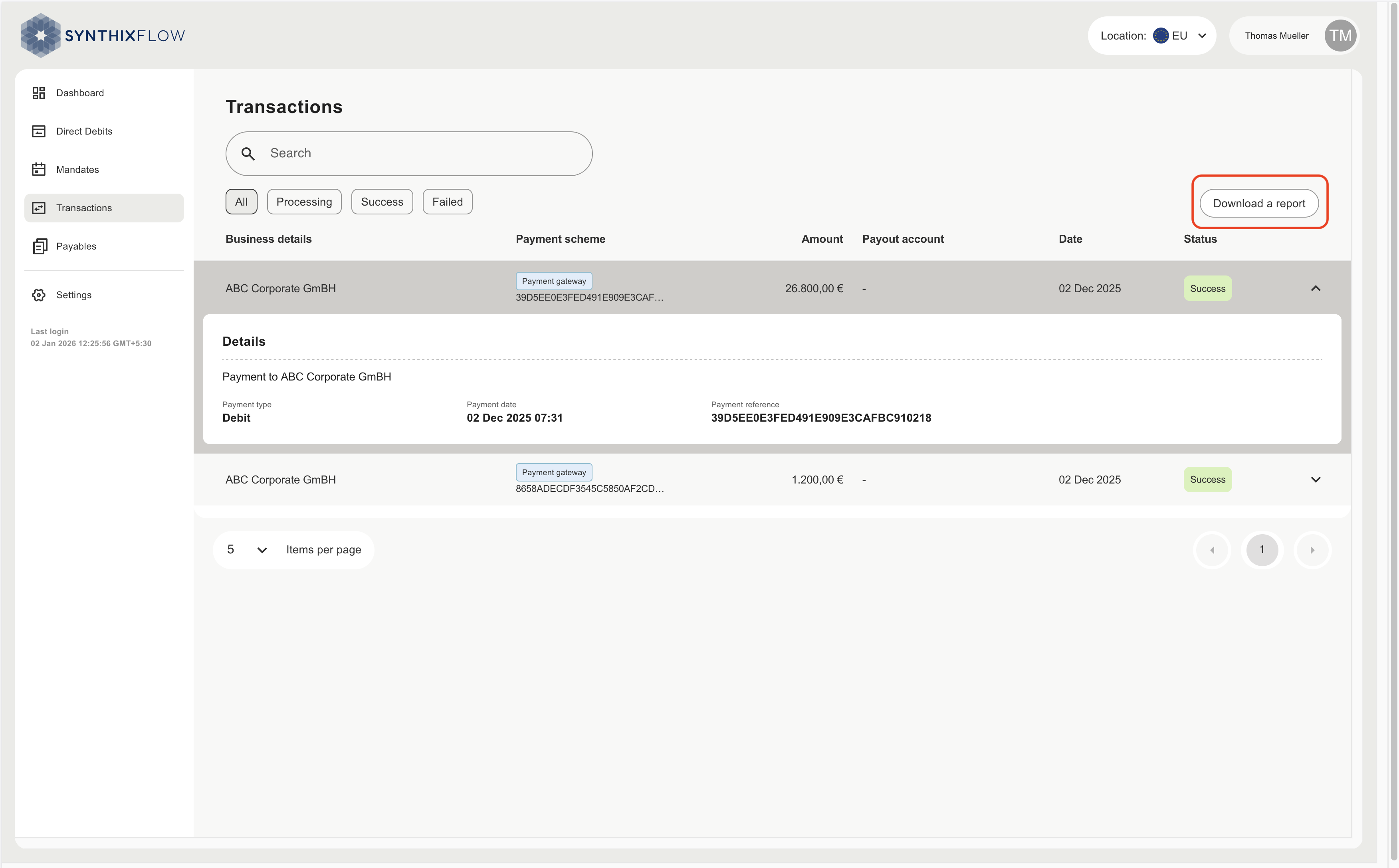
Task: Select the All filter chip
Action: point(241,202)
